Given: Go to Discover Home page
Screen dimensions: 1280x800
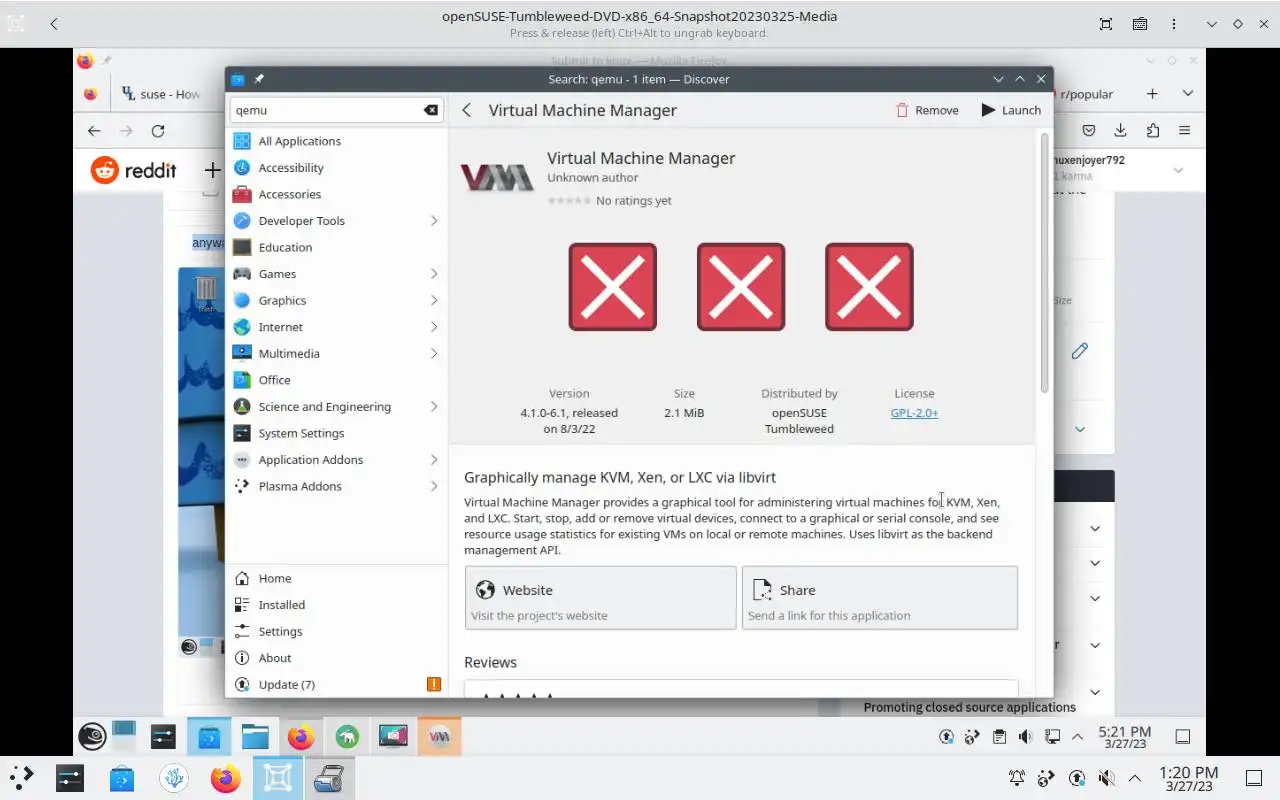Looking at the screenshot, I should [337, 578].
